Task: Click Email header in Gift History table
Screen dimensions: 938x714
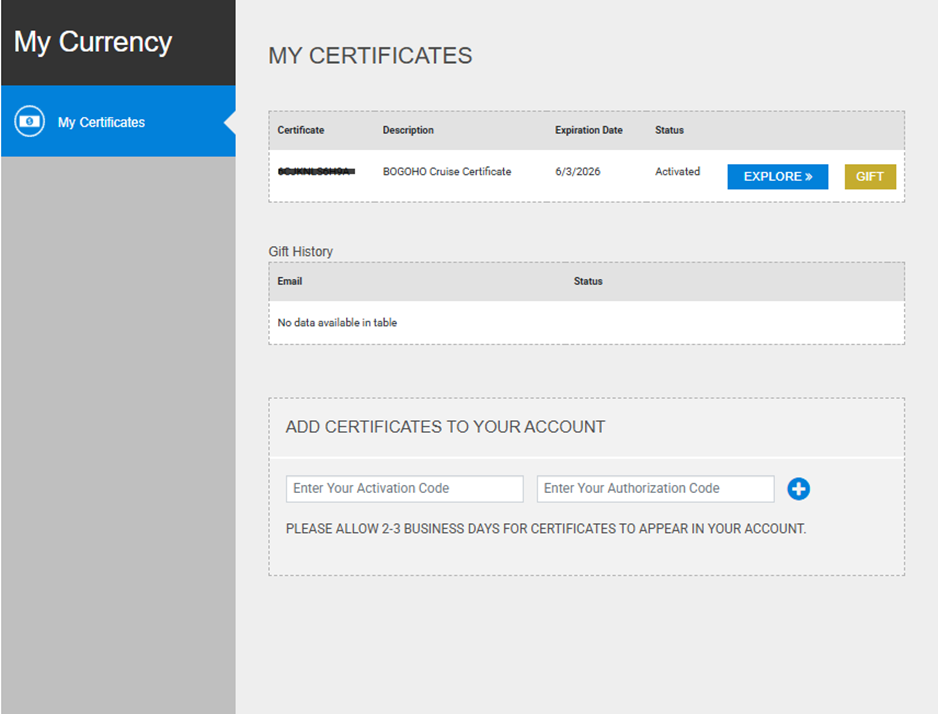Action: pos(290,282)
